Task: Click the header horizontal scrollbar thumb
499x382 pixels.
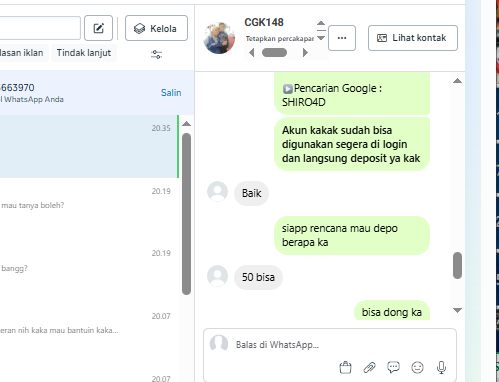Action: [274, 53]
